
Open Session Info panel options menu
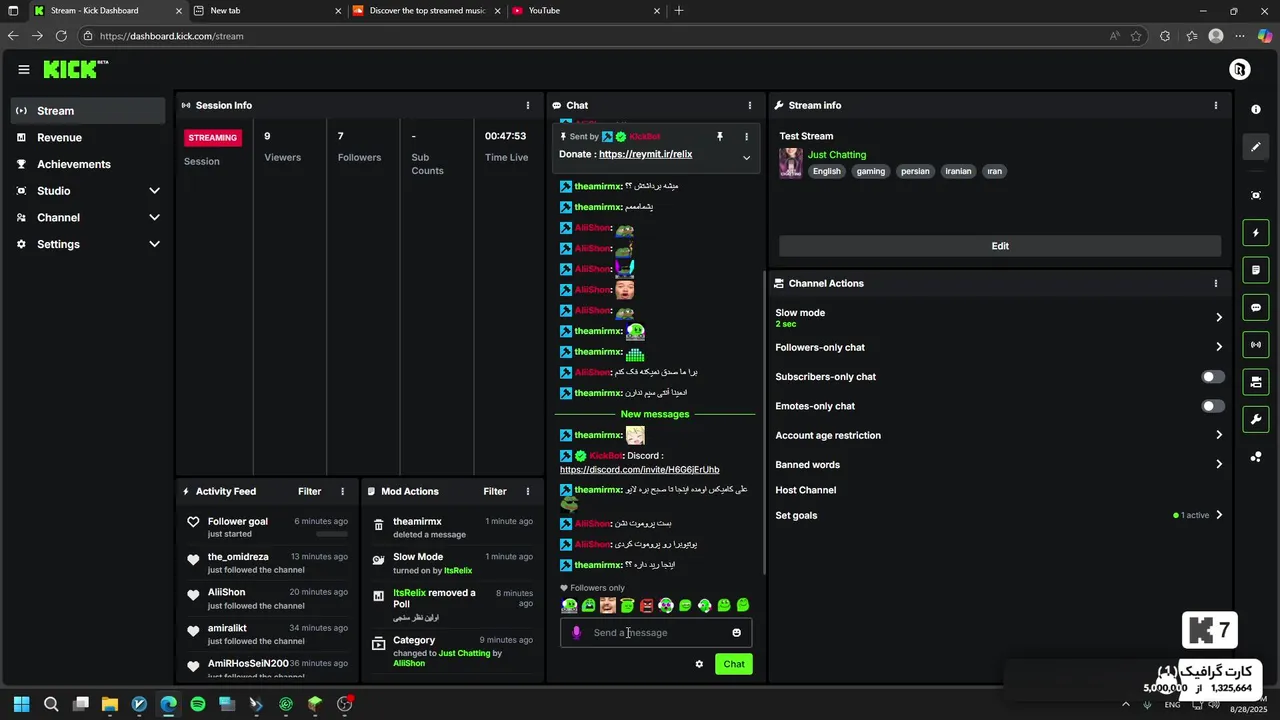528,105
